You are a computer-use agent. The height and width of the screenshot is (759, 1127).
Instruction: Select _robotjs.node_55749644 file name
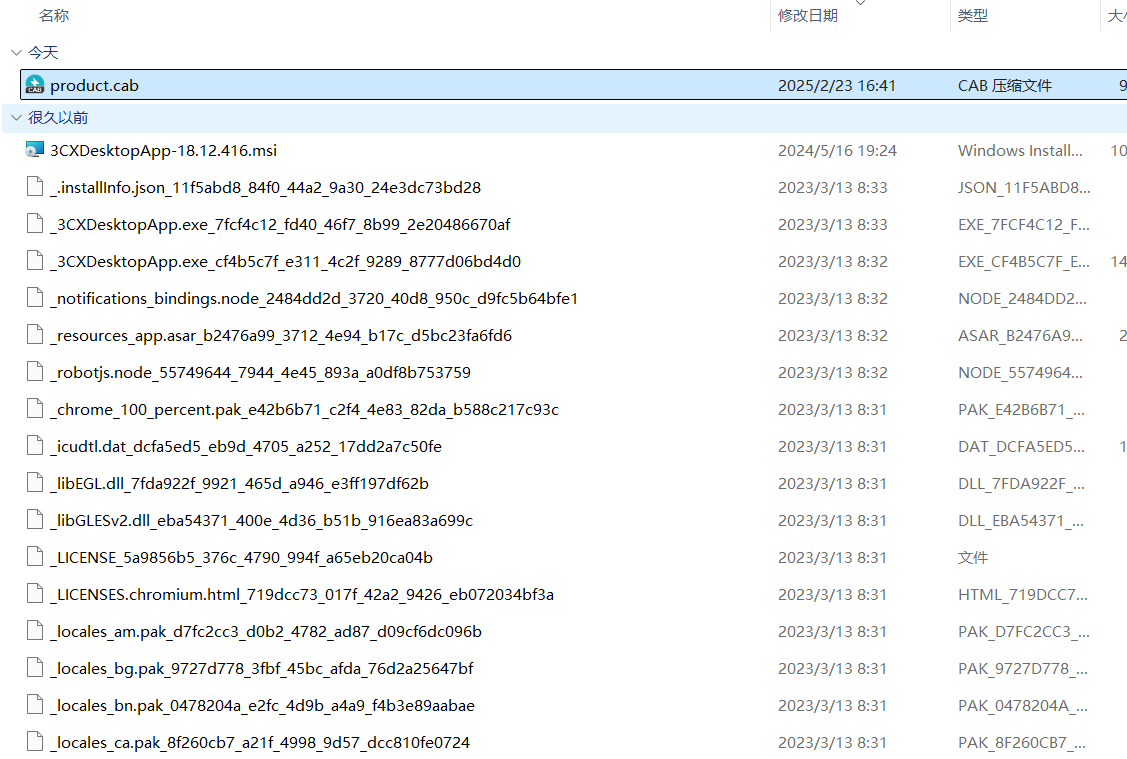(x=260, y=372)
